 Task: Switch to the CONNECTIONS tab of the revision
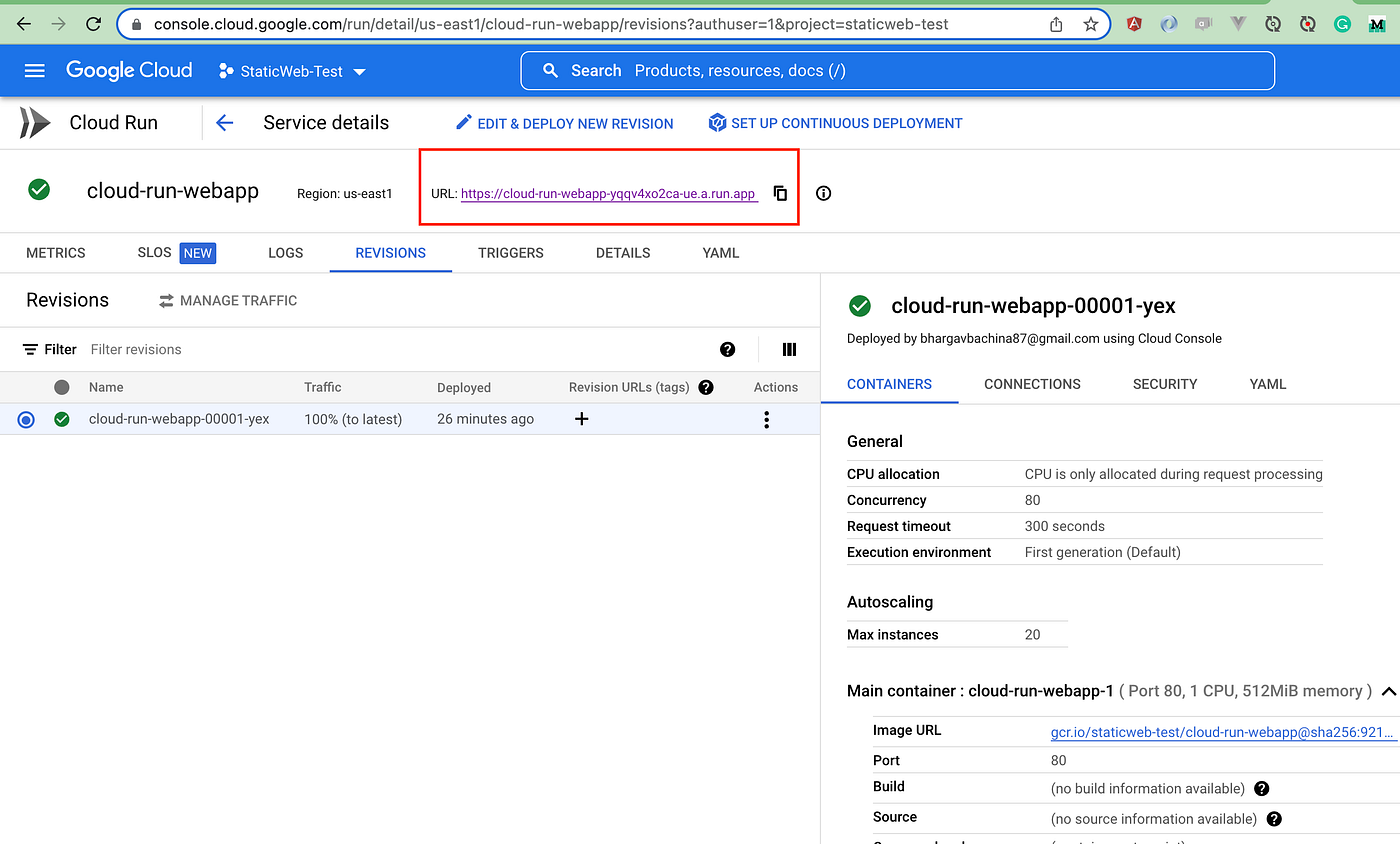1032,384
